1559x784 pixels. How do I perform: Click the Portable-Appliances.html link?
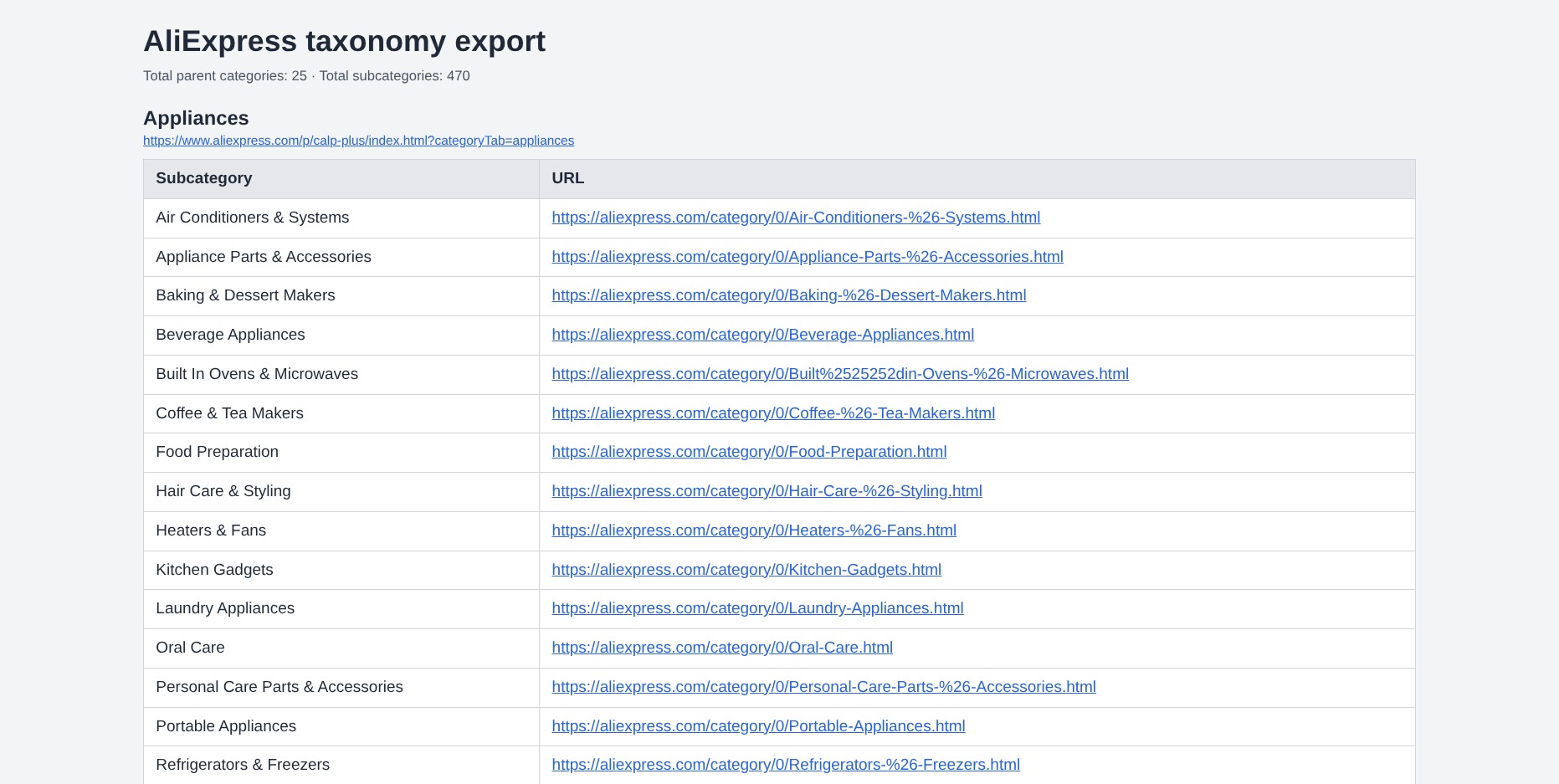(758, 726)
